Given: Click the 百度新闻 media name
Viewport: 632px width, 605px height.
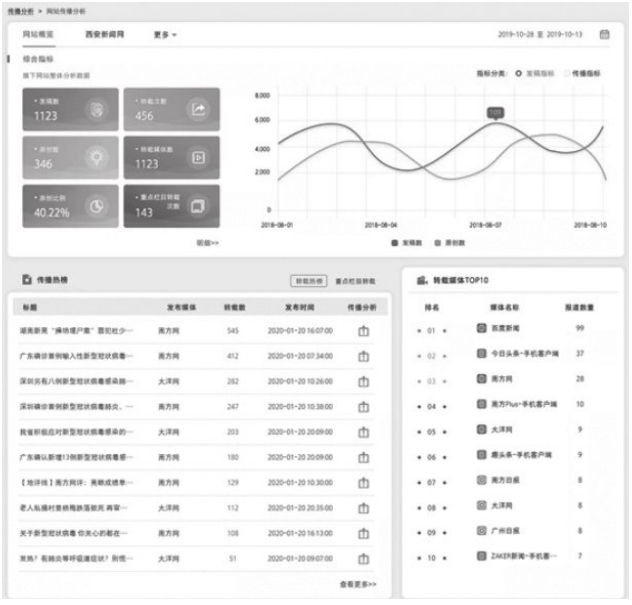Looking at the screenshot, I should pos(505,328).
